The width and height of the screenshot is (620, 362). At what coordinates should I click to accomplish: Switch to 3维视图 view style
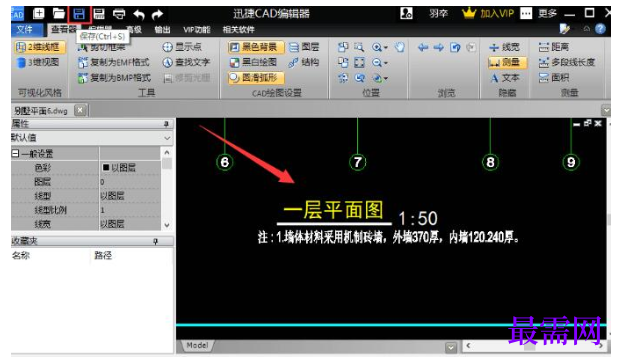(x=38, y=62)
